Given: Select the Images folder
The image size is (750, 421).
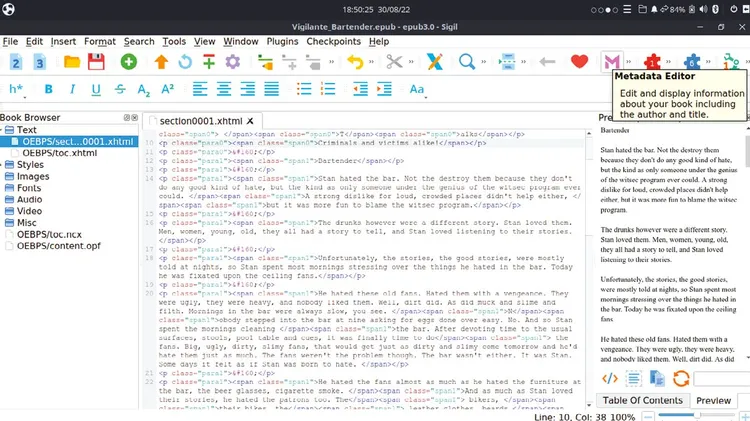Looking at the screenshot, I should (33, 177).
